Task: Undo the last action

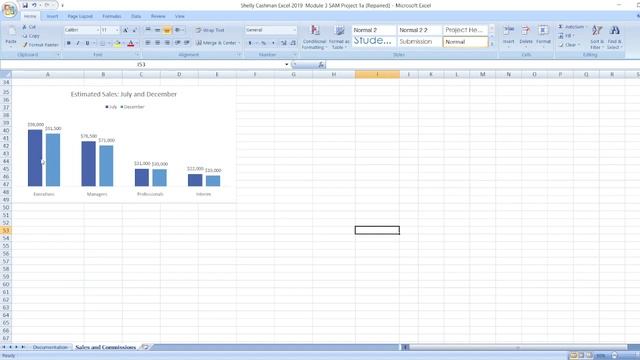Action: click(x=34, y=5)
